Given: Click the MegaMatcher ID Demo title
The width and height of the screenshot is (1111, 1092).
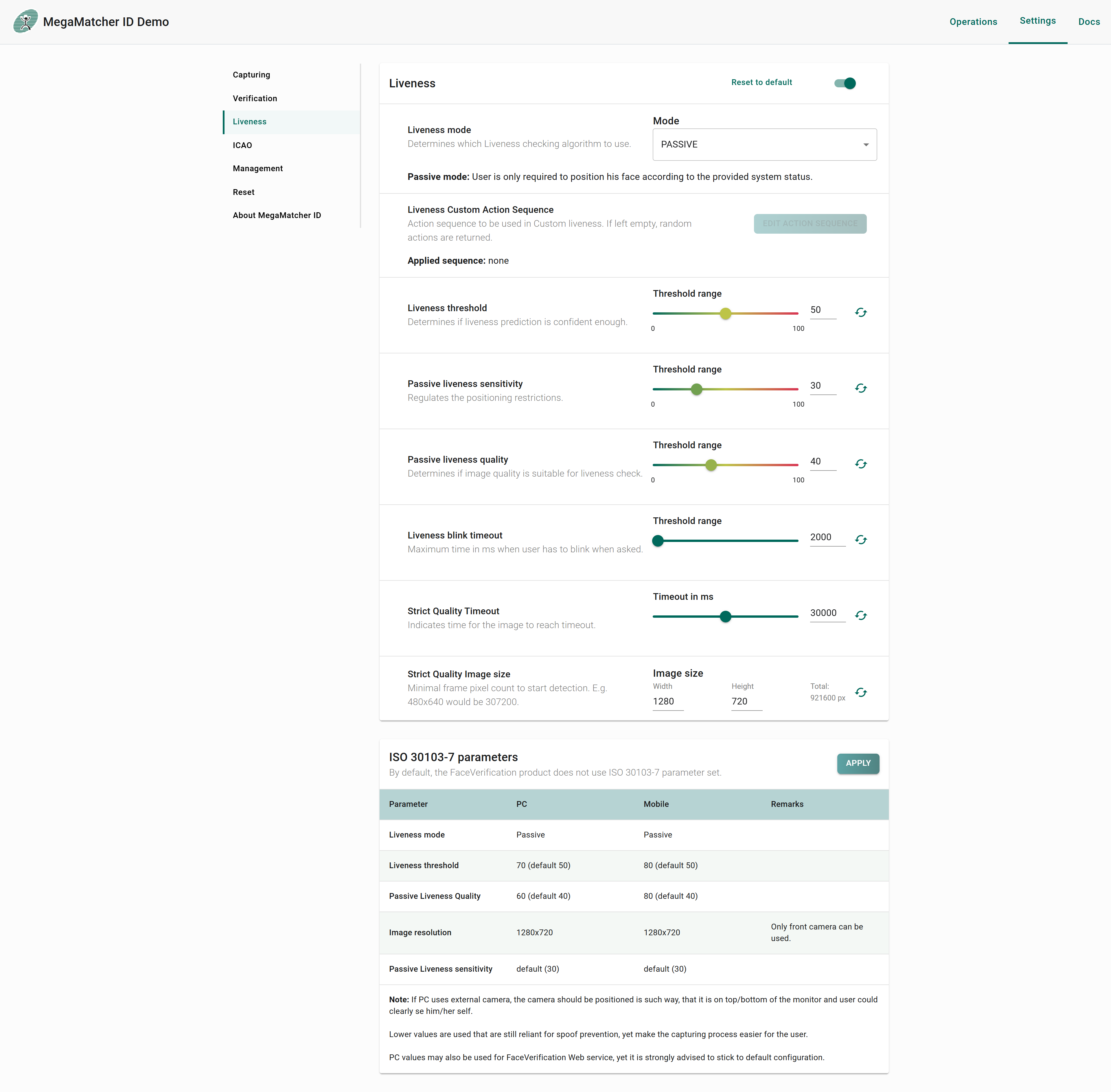Looking at the screenshot, I should [106, 22].
